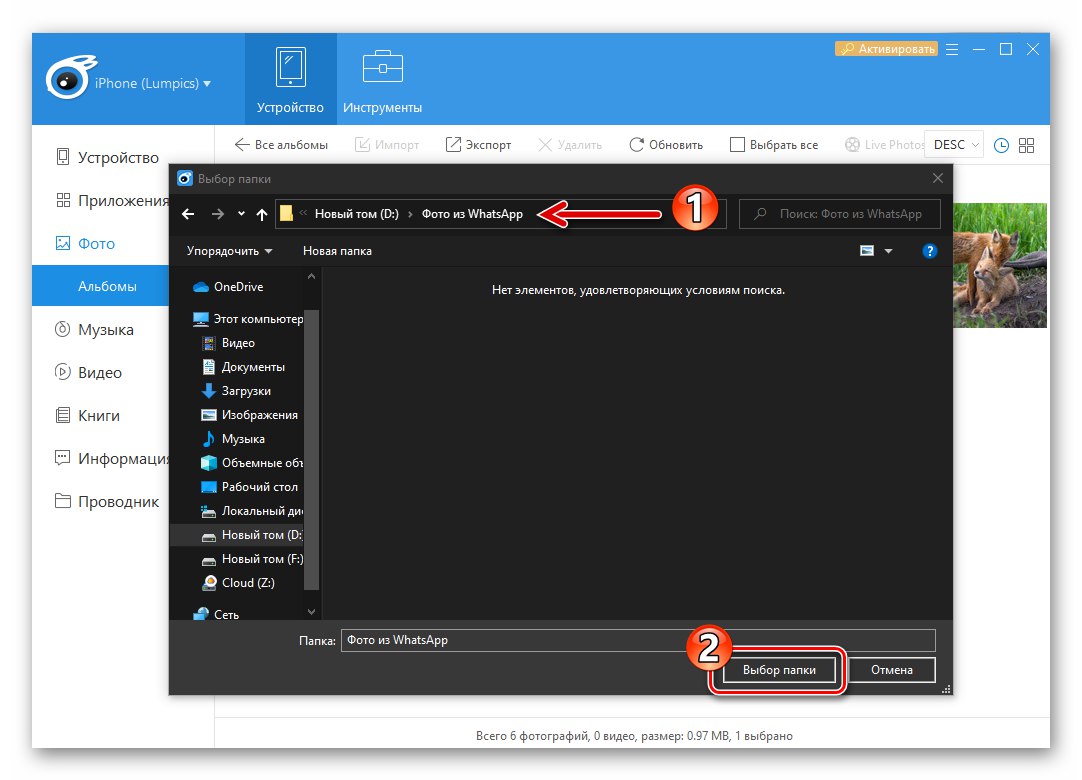Click the iTools eye logo icon
This screenshot has width=1082, height=780.
point(70,78)
